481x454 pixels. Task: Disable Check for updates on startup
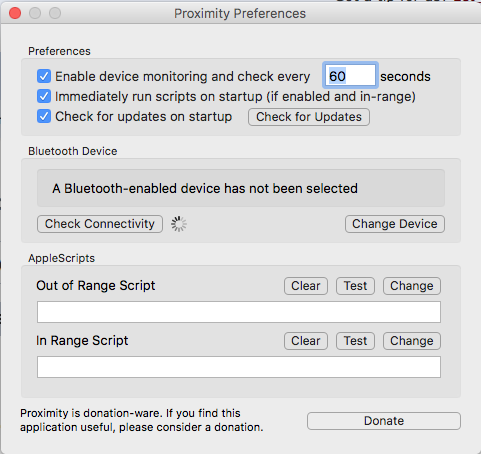pyautogui.click(x=44, y=116)
